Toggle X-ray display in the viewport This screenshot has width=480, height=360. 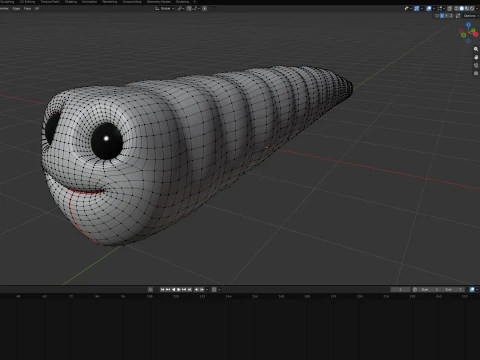tap(449, 8)
